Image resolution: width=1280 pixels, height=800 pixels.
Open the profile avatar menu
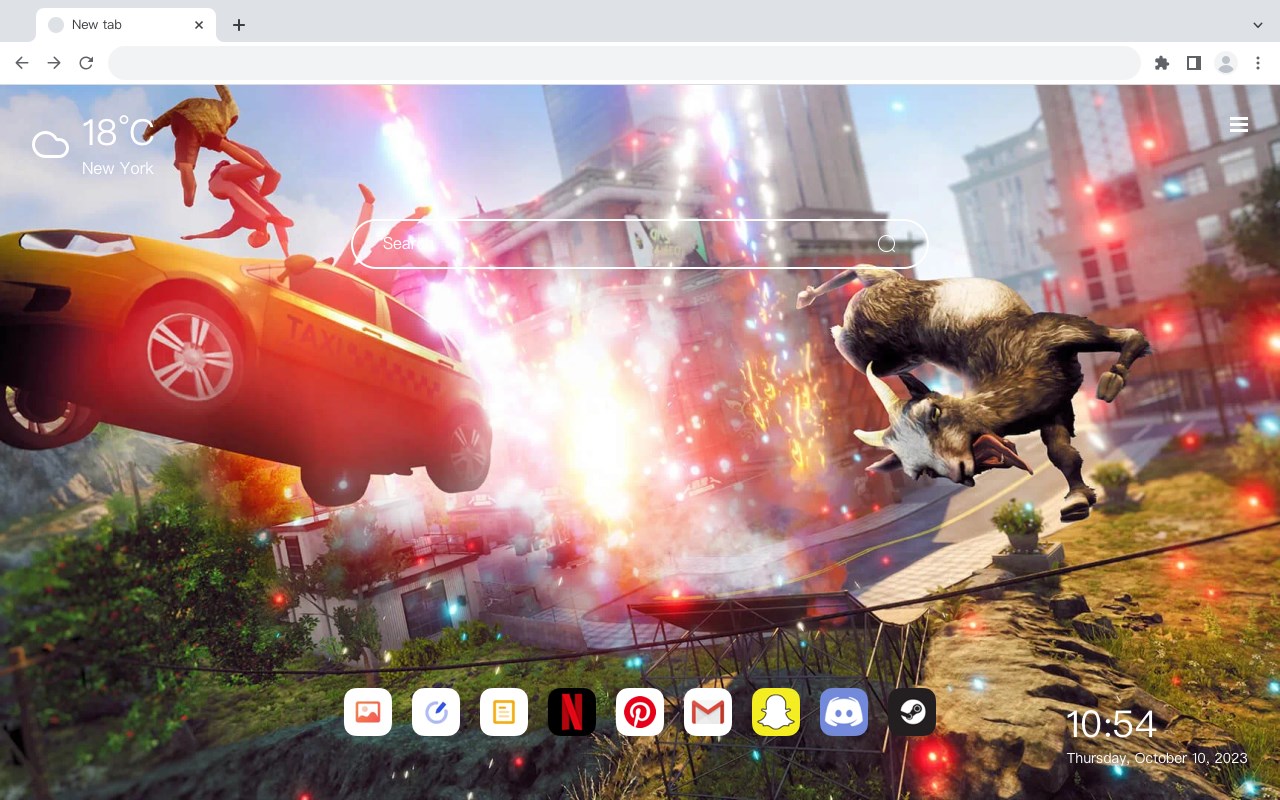coord(1226,63)
